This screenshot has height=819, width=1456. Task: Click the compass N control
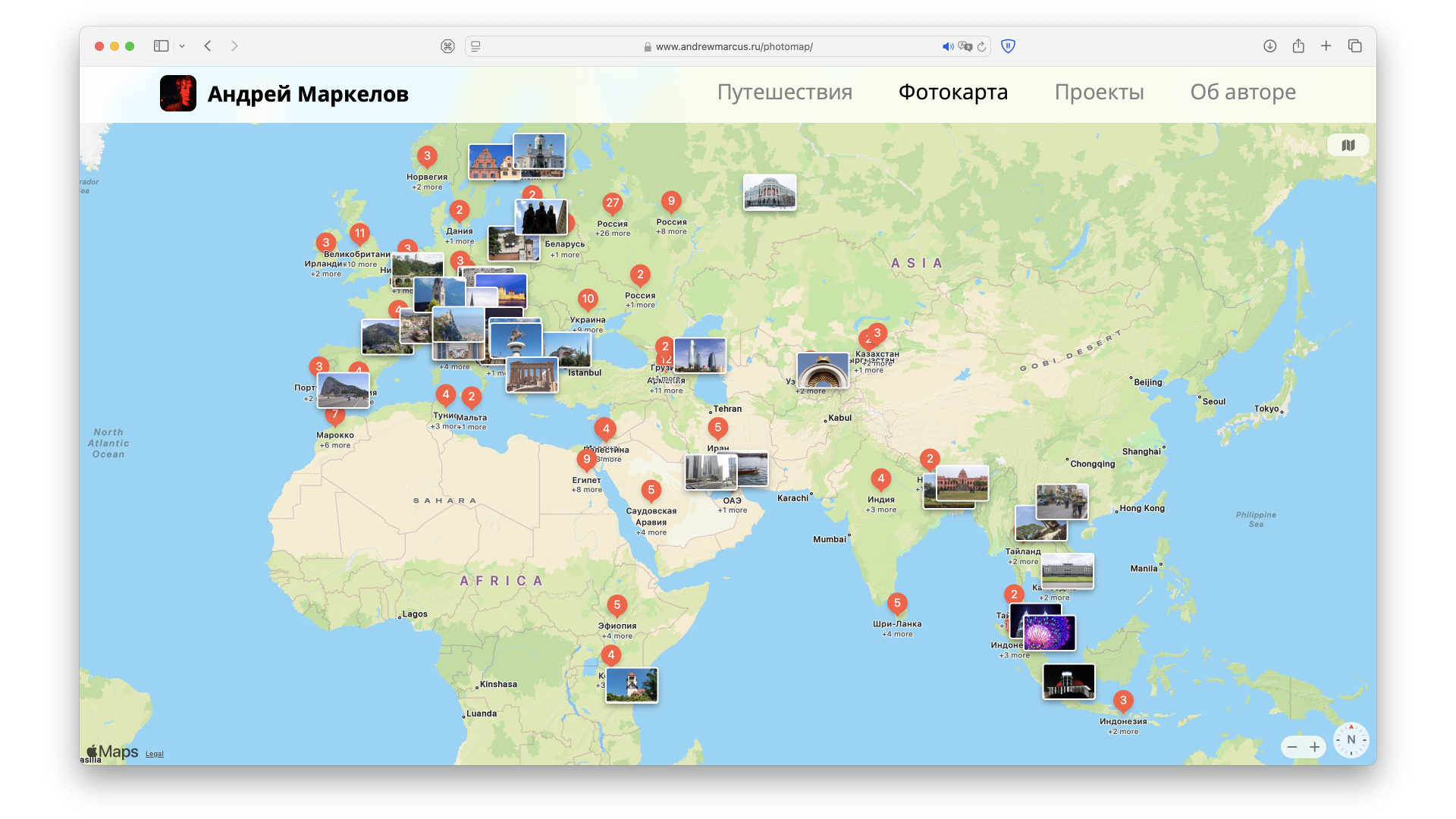tap(1351, 740)
